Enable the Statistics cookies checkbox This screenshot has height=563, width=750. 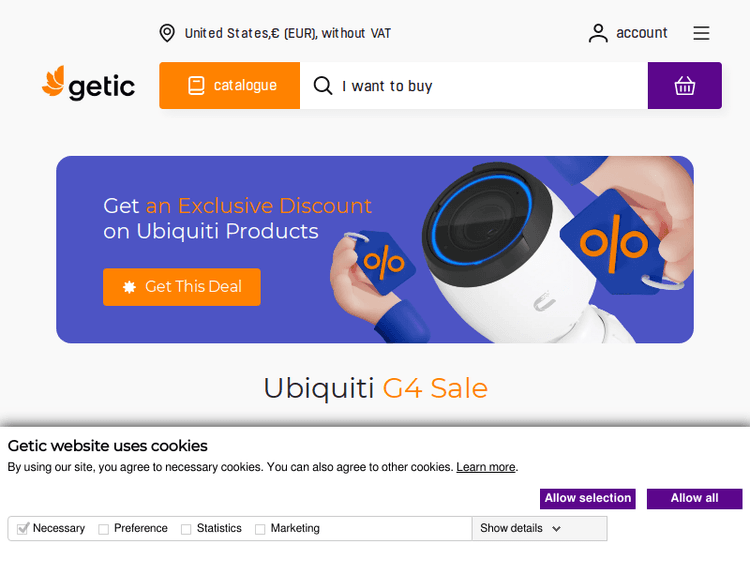[186, 529]
